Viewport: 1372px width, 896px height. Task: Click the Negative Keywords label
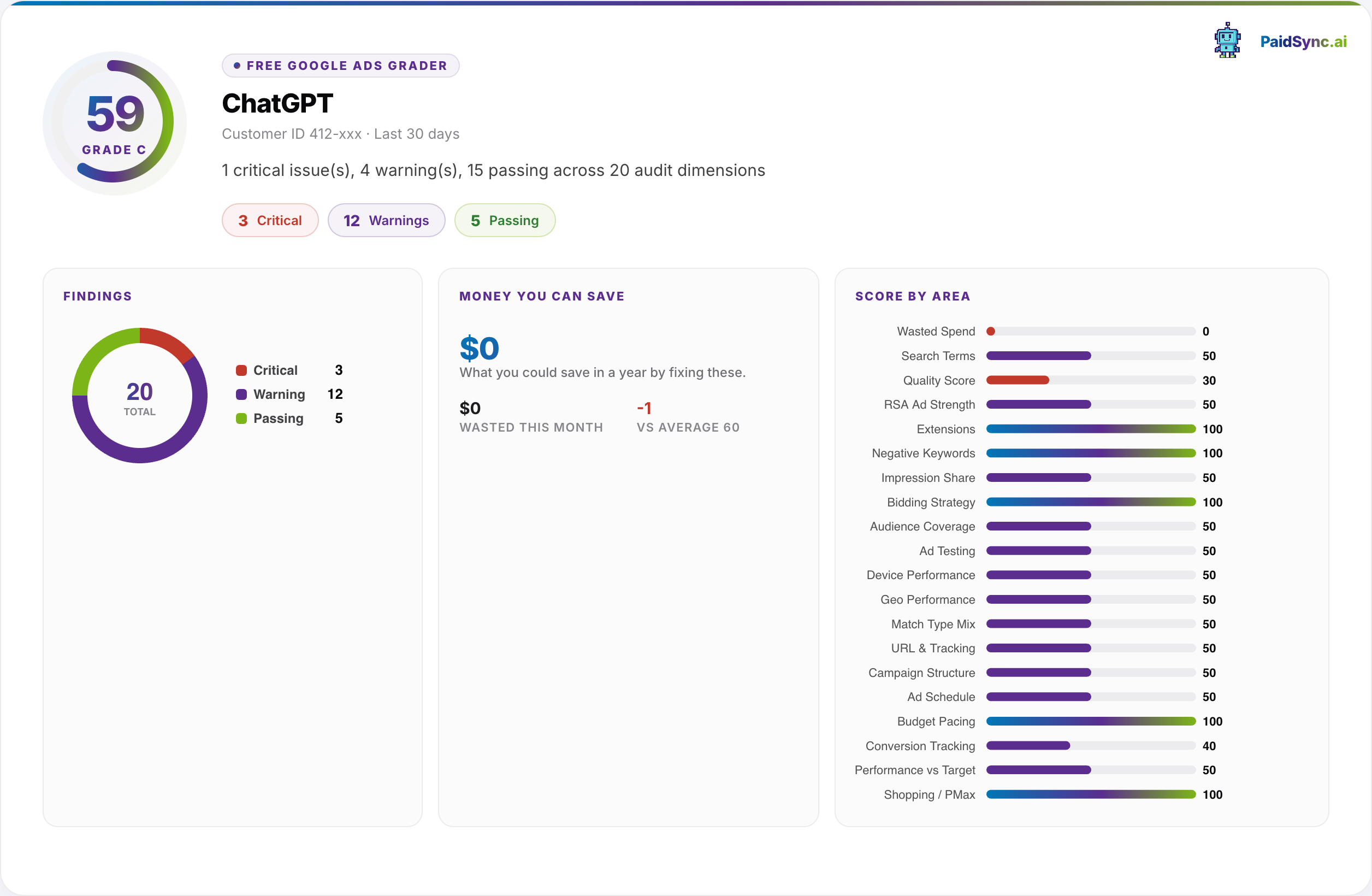923,453
